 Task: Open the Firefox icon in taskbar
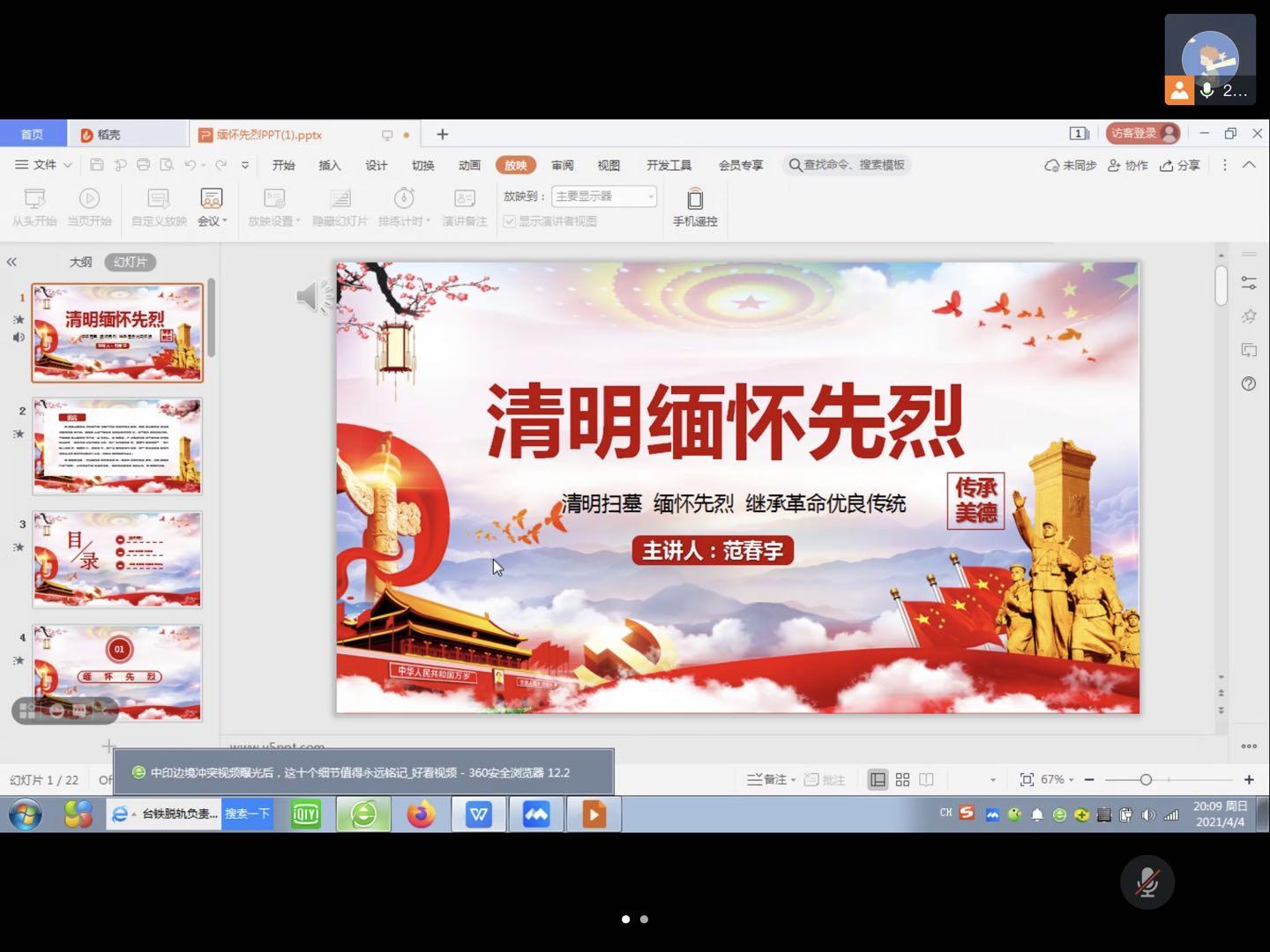point(421,814)
